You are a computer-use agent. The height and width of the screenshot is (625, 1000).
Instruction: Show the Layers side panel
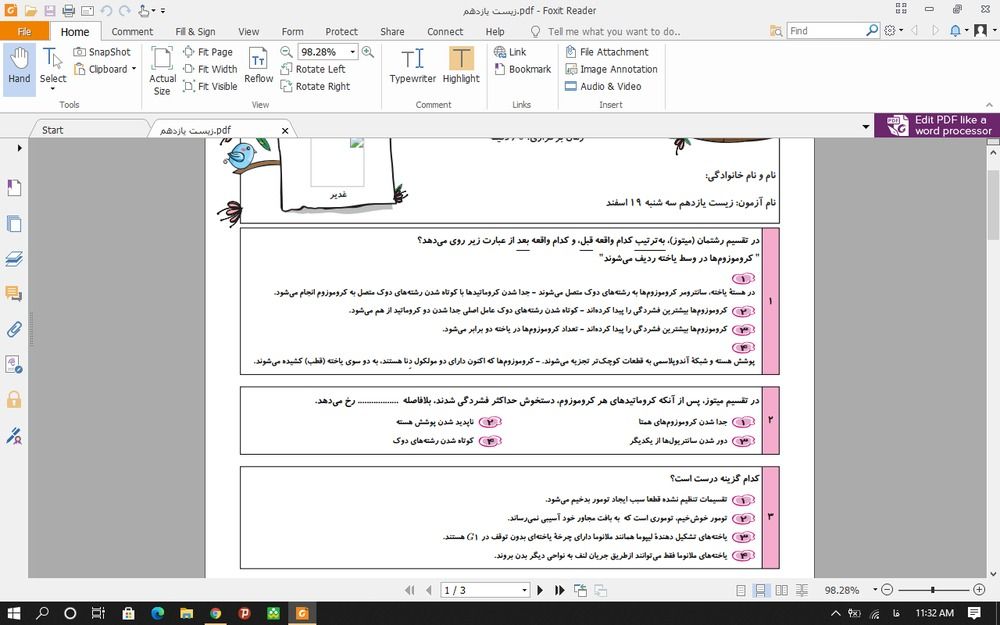[14, 258]
